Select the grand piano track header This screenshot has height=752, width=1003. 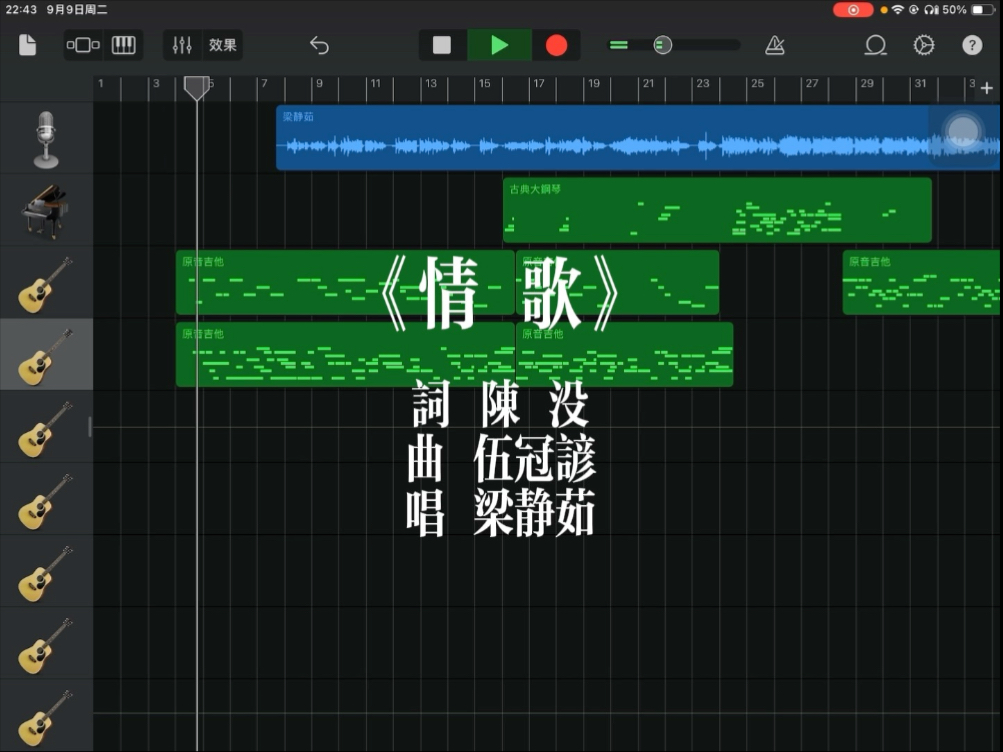point(46,211)
